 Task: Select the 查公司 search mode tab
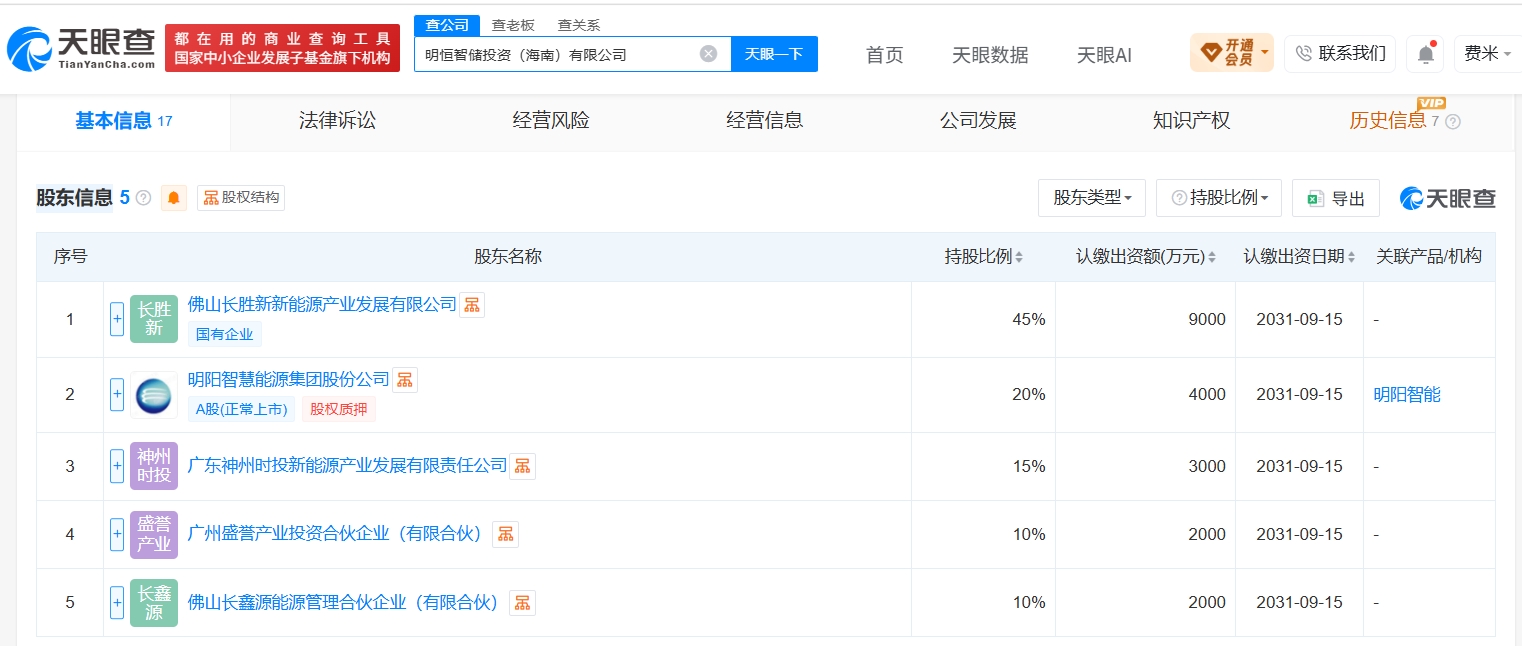[x=447, y=25]
